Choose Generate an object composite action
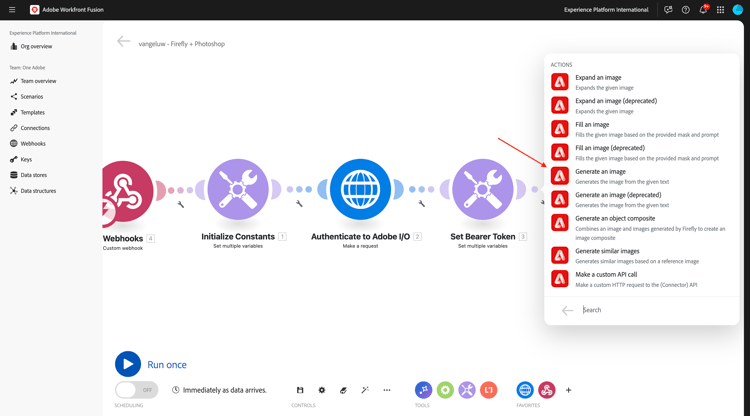Image resolution: width=750 pixels, height=416 pixels. 641,227
